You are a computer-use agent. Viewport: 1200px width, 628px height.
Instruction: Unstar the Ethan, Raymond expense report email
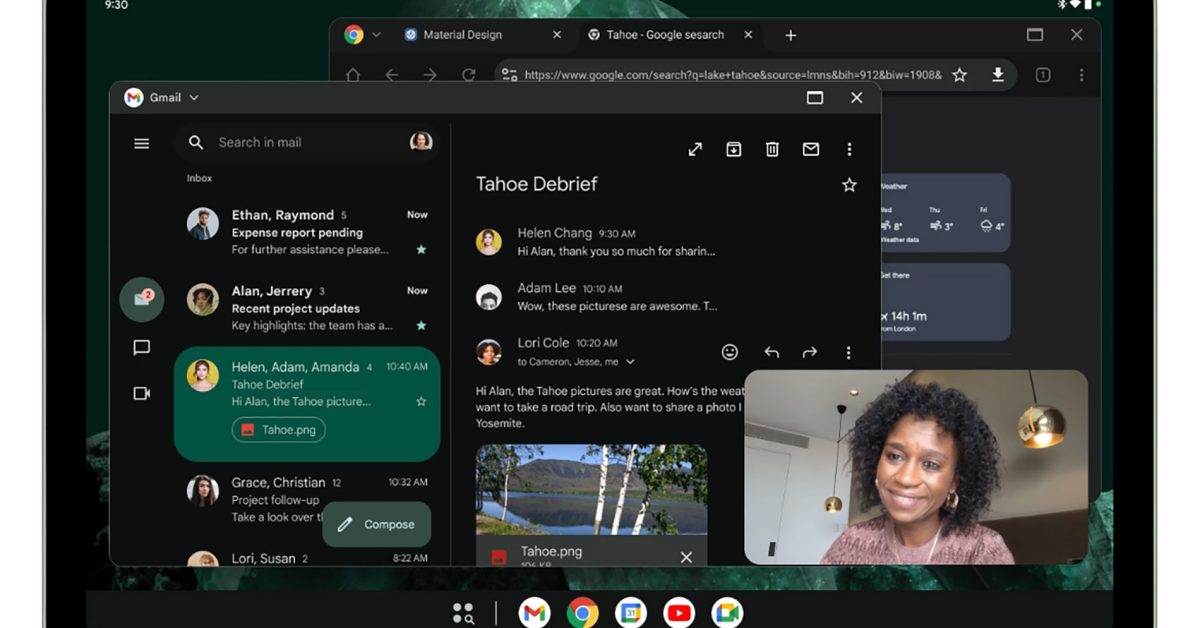click(421, 249)
